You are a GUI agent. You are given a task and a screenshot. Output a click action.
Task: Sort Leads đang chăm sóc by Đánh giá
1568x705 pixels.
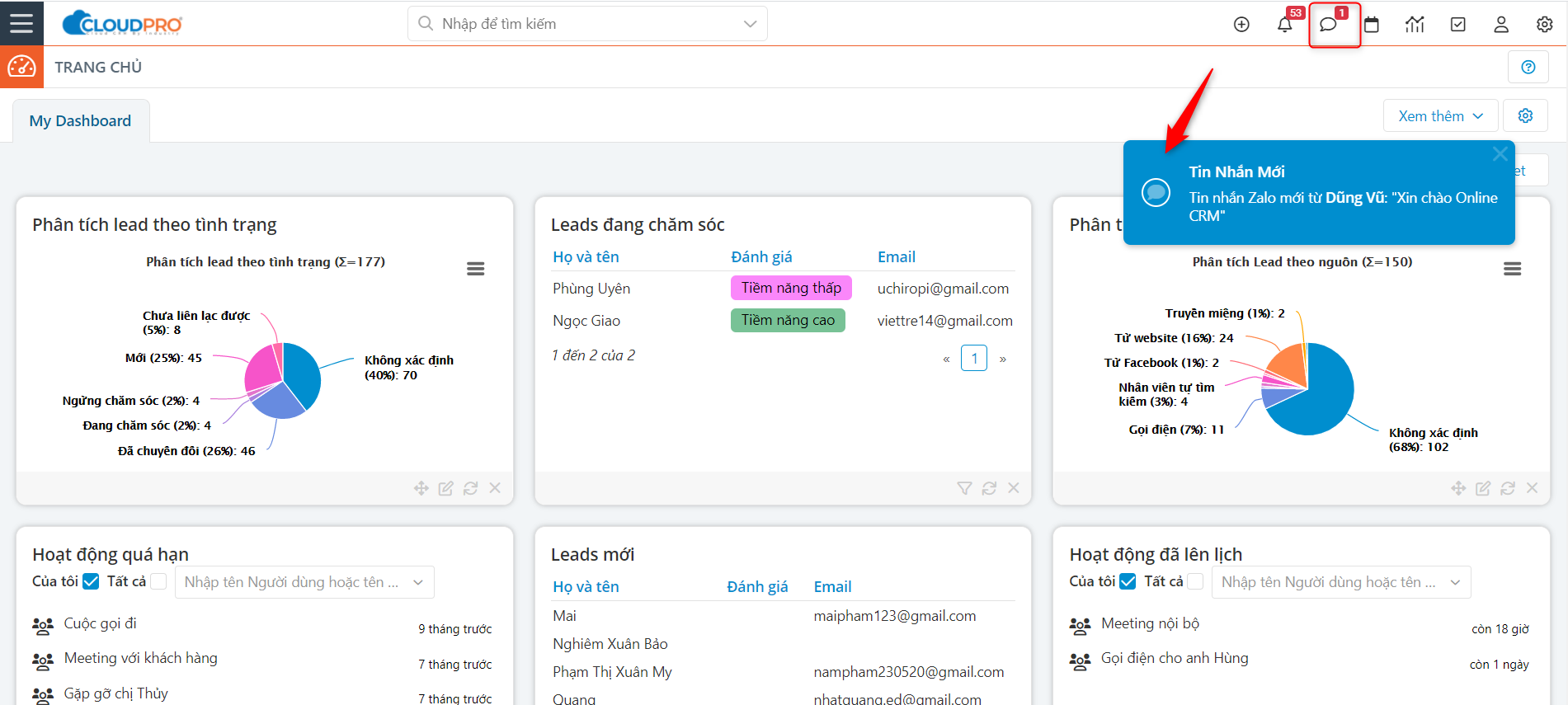[x=761, y=256]
